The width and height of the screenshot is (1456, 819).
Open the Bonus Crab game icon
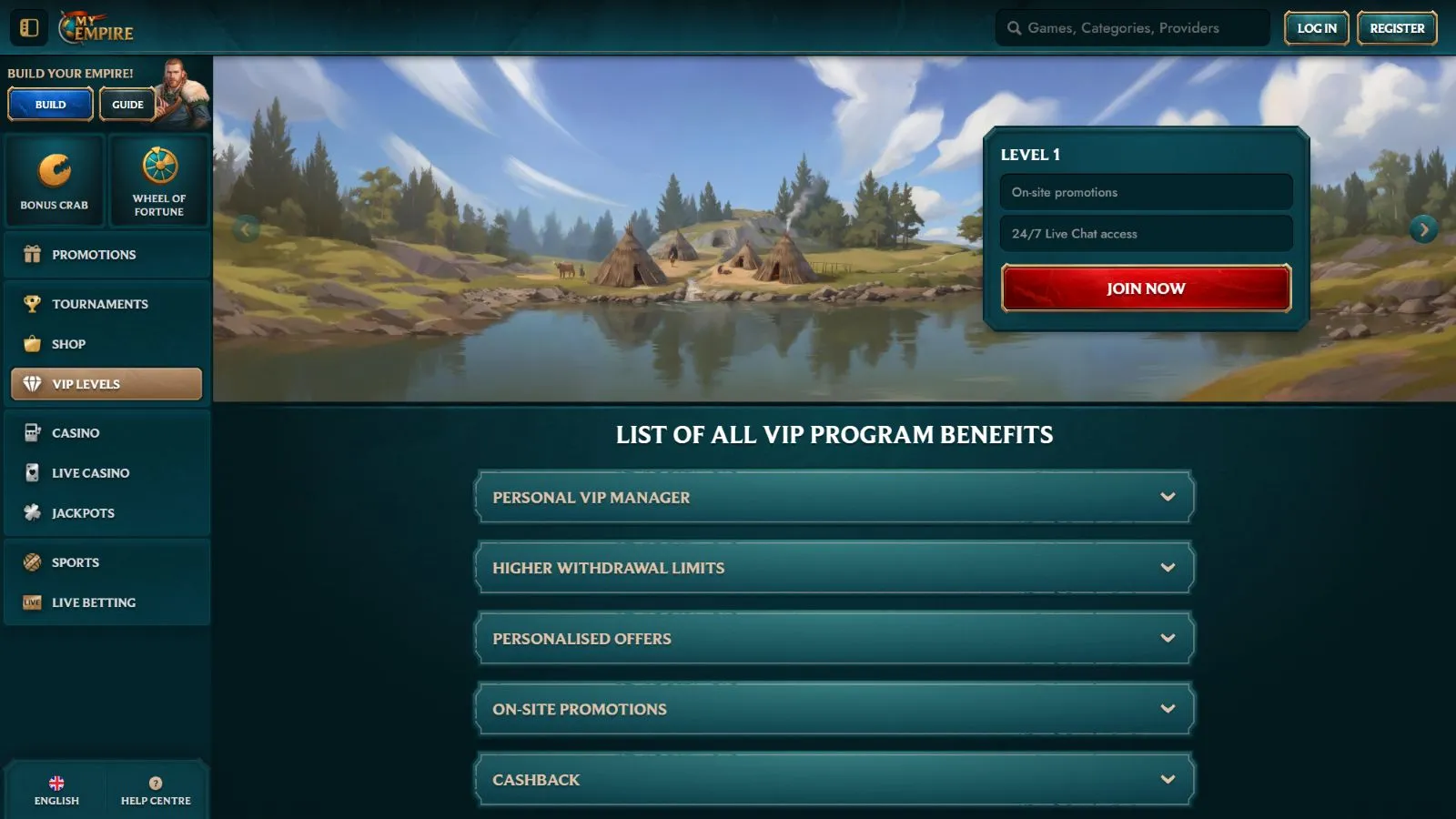tap(55, 170)
